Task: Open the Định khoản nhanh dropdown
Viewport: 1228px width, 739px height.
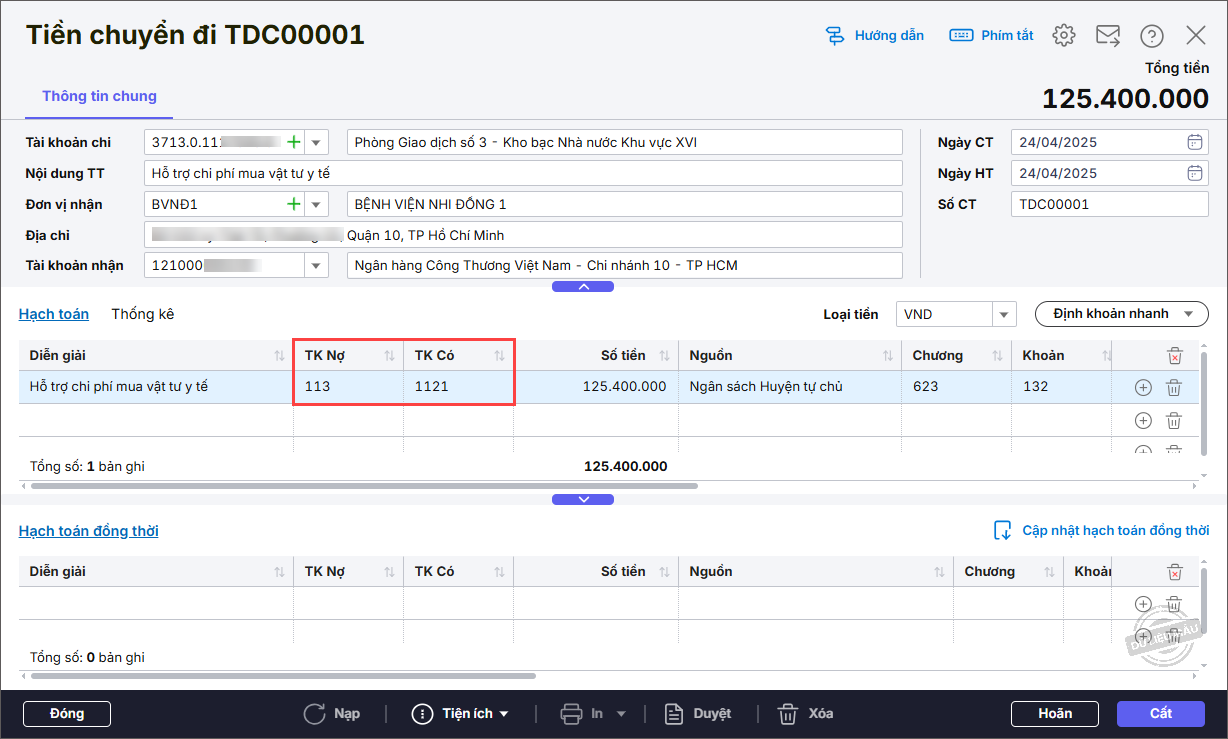Action: (x=1121, y=314)
